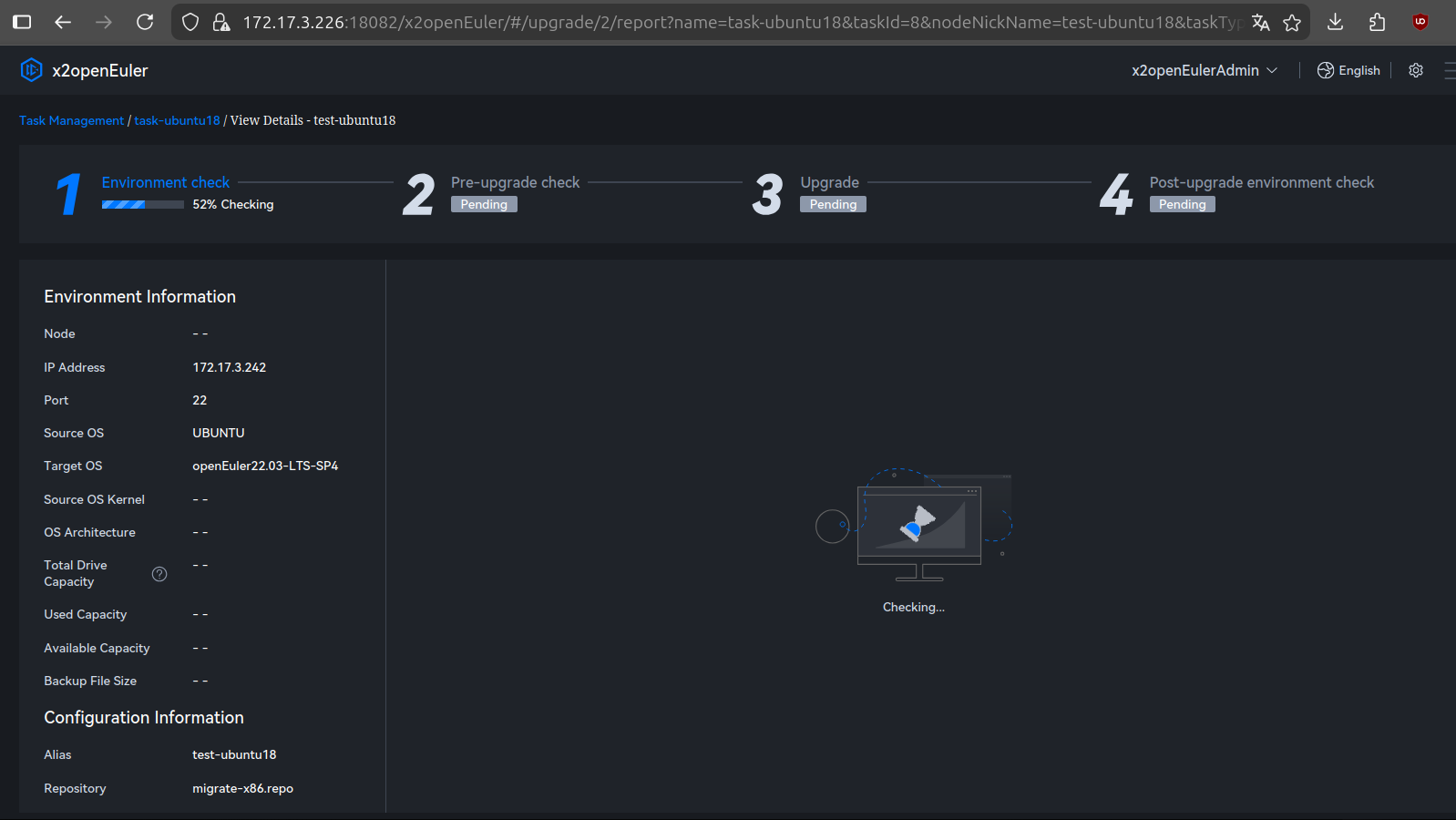Select the Pre-upgrade check step

pyautogui.click(x=515, y=182)
